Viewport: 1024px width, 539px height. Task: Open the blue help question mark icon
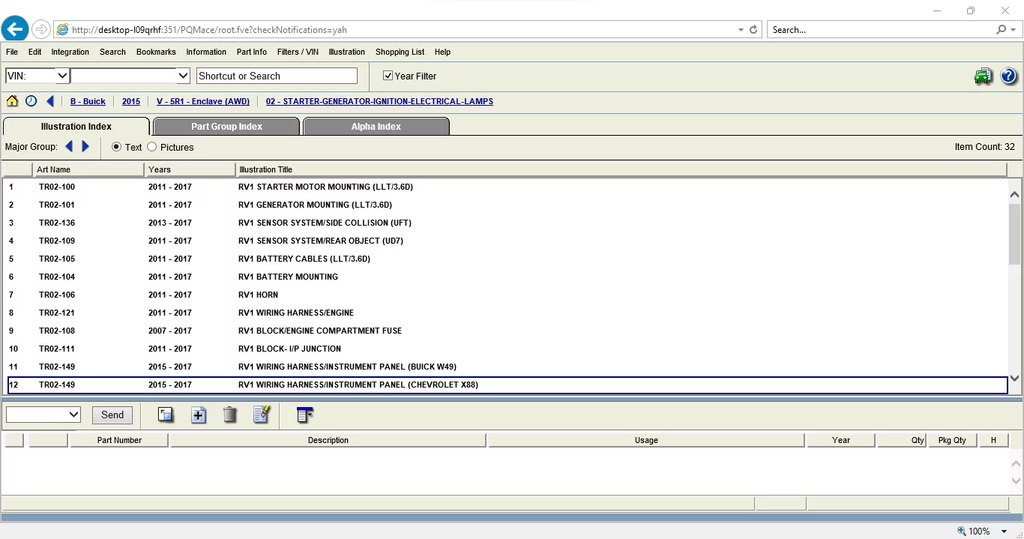tap(1008, 76)
